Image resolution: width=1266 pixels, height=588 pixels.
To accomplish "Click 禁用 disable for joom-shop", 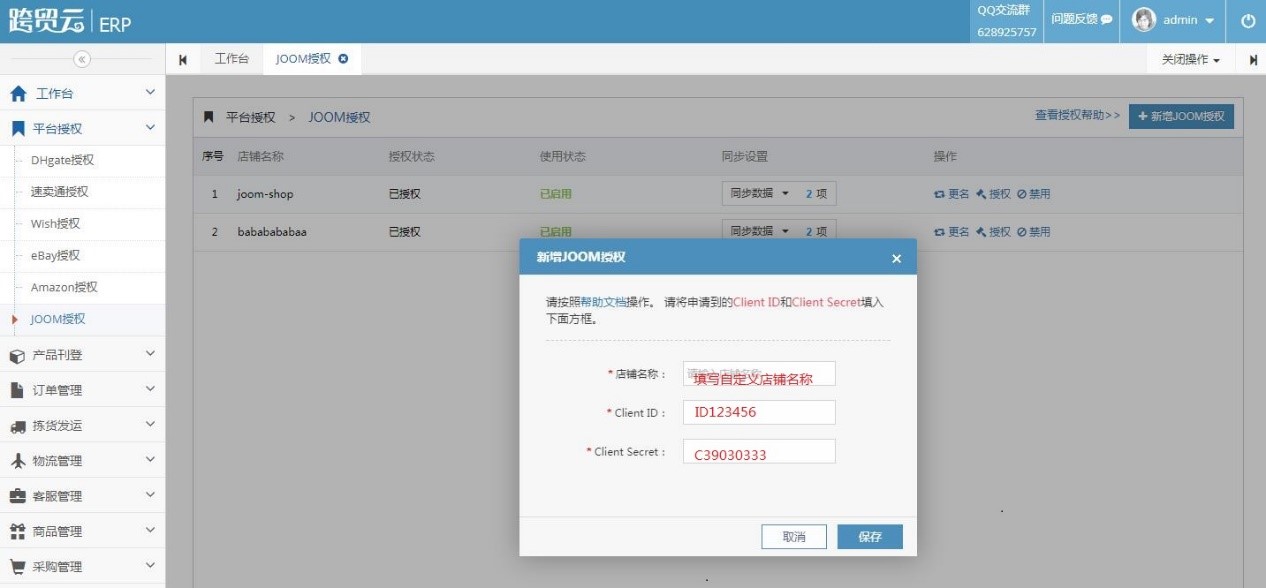I will (x=1034, y=194).
